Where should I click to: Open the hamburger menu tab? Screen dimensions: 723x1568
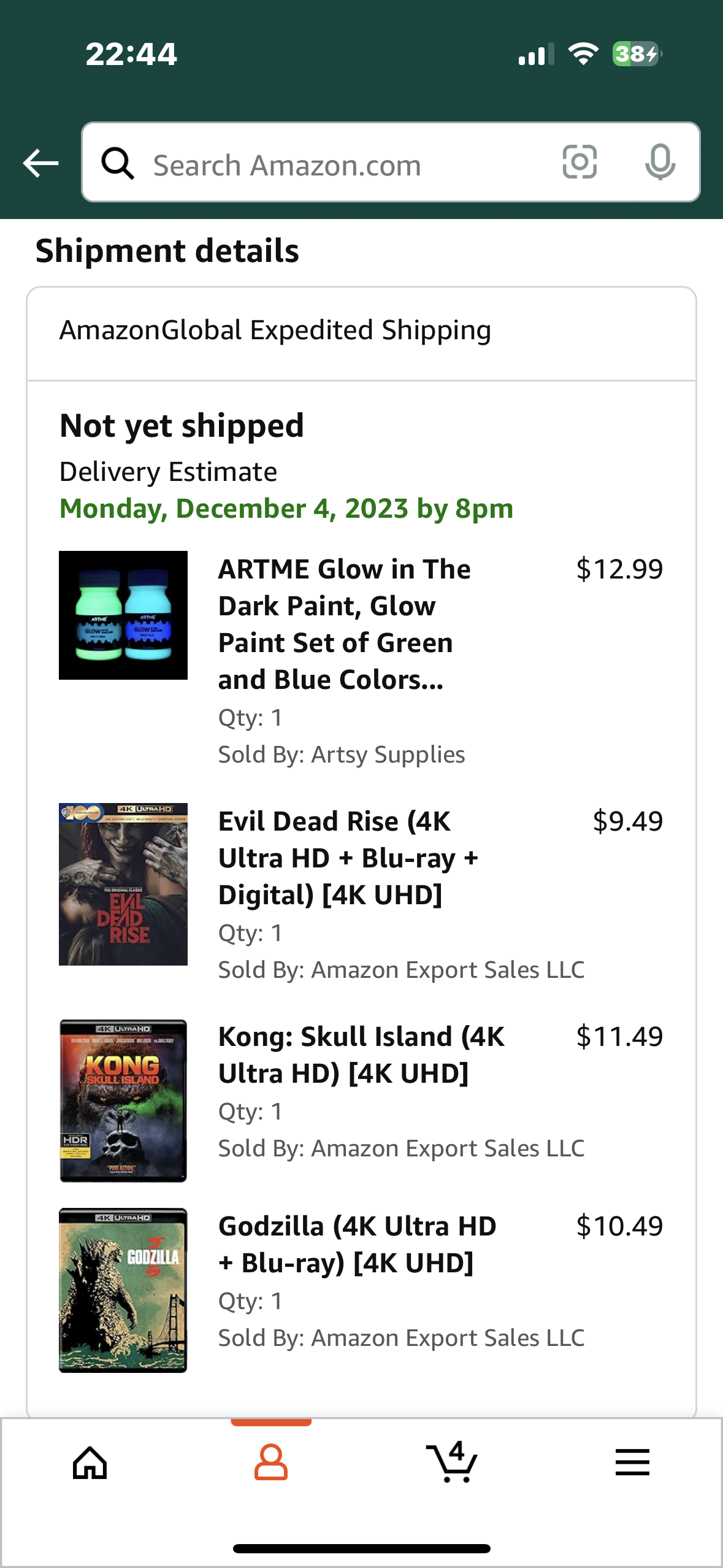[632, 1462]
